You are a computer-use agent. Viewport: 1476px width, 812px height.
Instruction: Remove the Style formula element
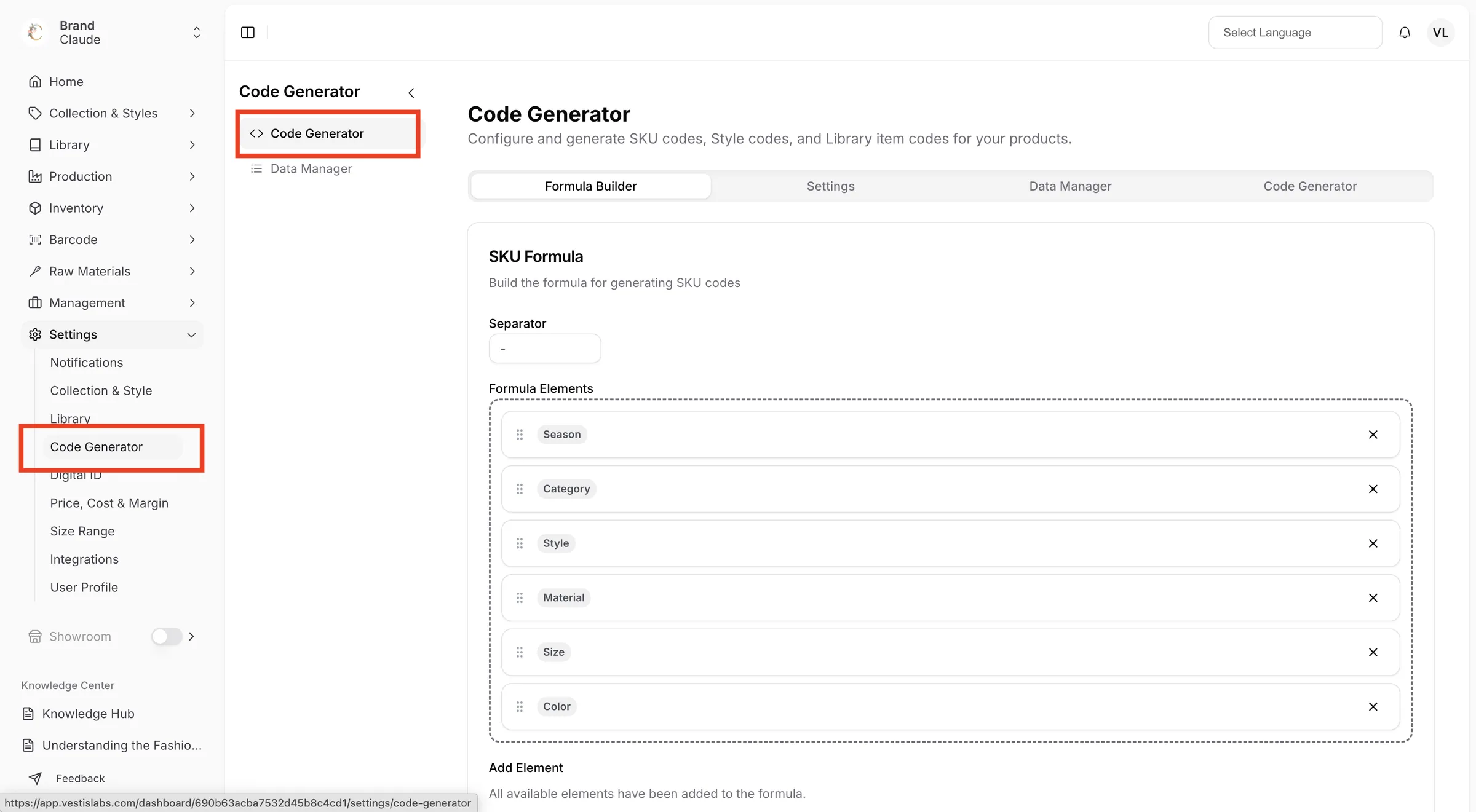click(1373, 543)
